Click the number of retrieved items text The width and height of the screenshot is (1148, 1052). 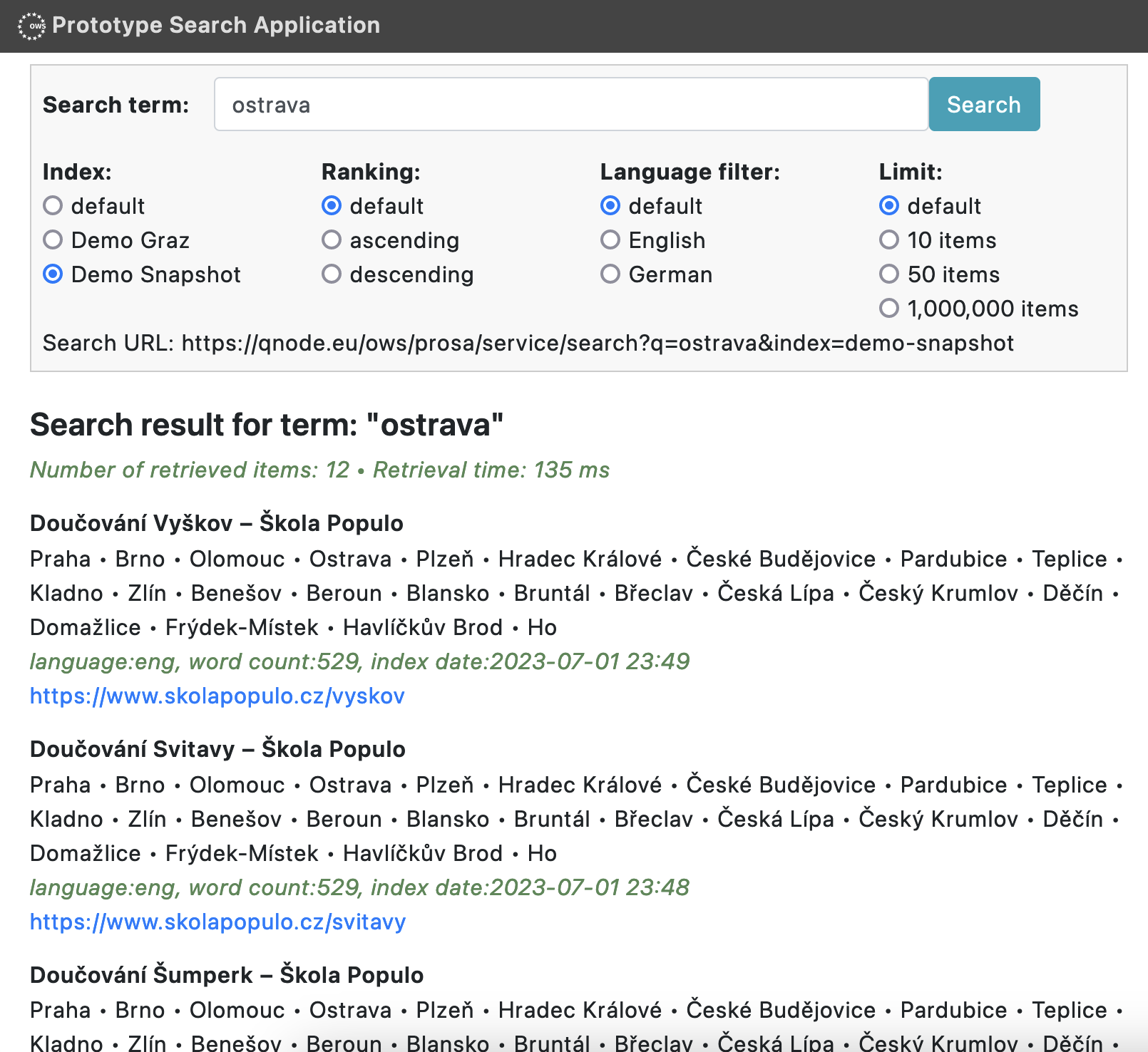190,470
